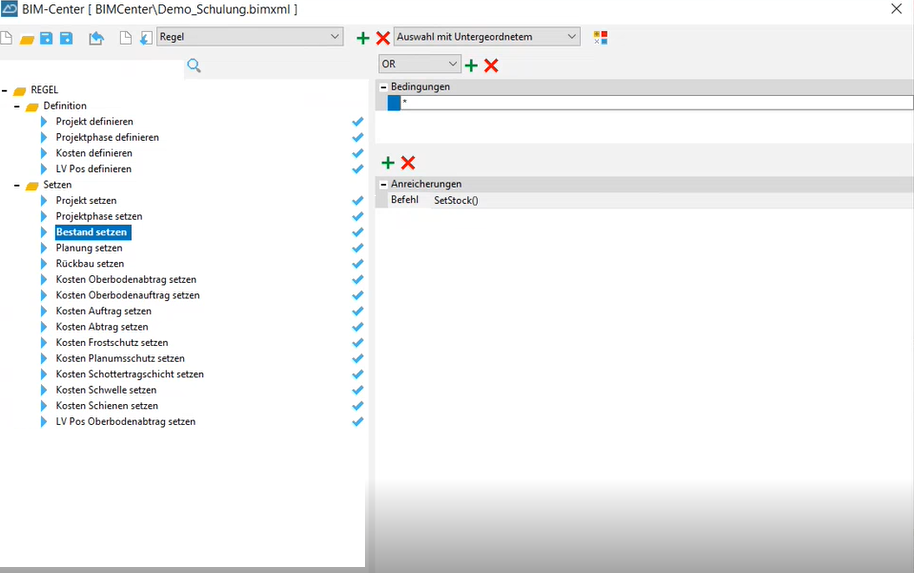Click green plus above Anreicherungen section

(x=388, y=163)
